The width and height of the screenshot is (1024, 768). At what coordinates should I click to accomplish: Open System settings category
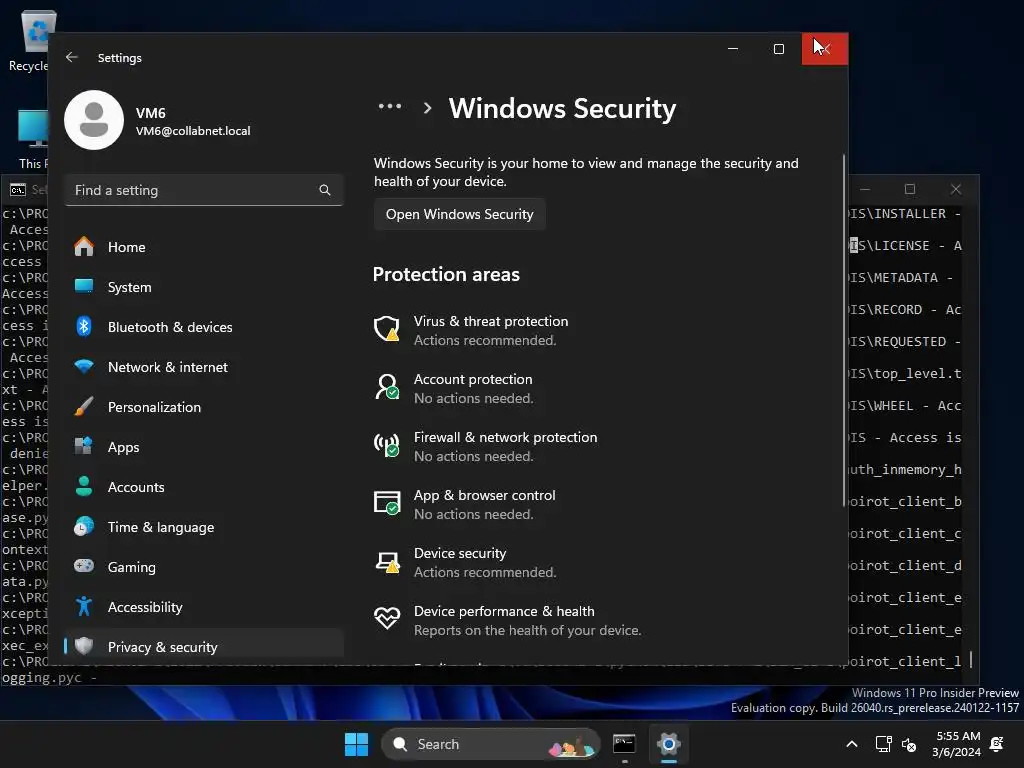pos(204,287)
